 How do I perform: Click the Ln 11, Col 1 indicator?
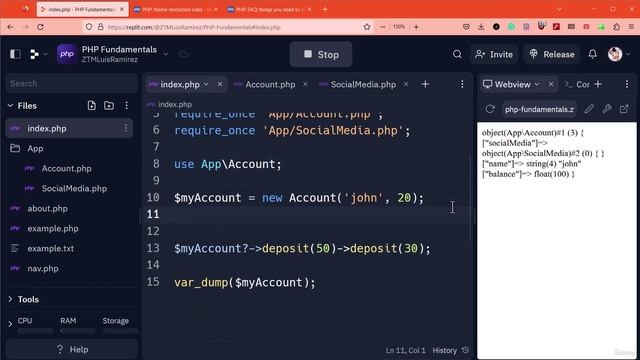(405, 350)
